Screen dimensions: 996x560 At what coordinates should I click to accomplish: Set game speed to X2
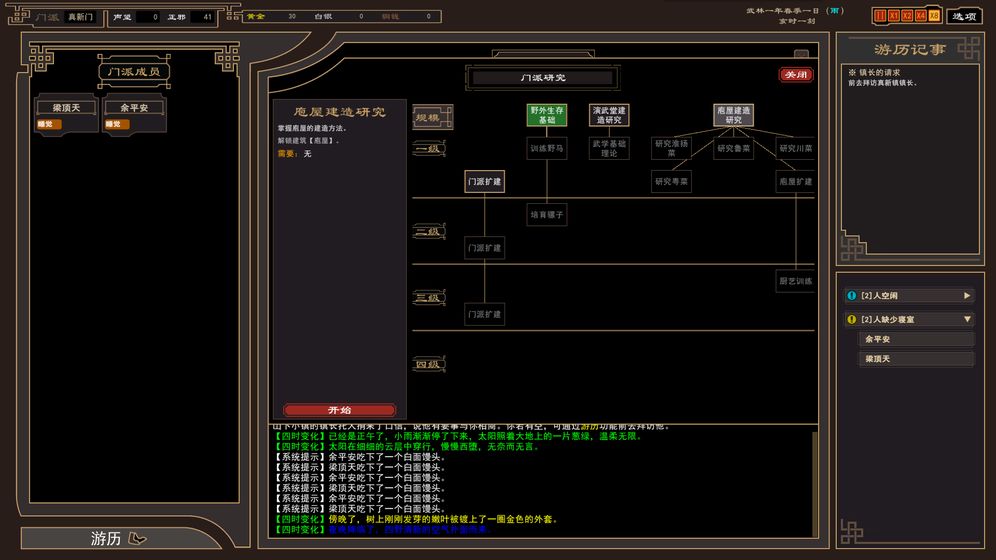[907, 16]
